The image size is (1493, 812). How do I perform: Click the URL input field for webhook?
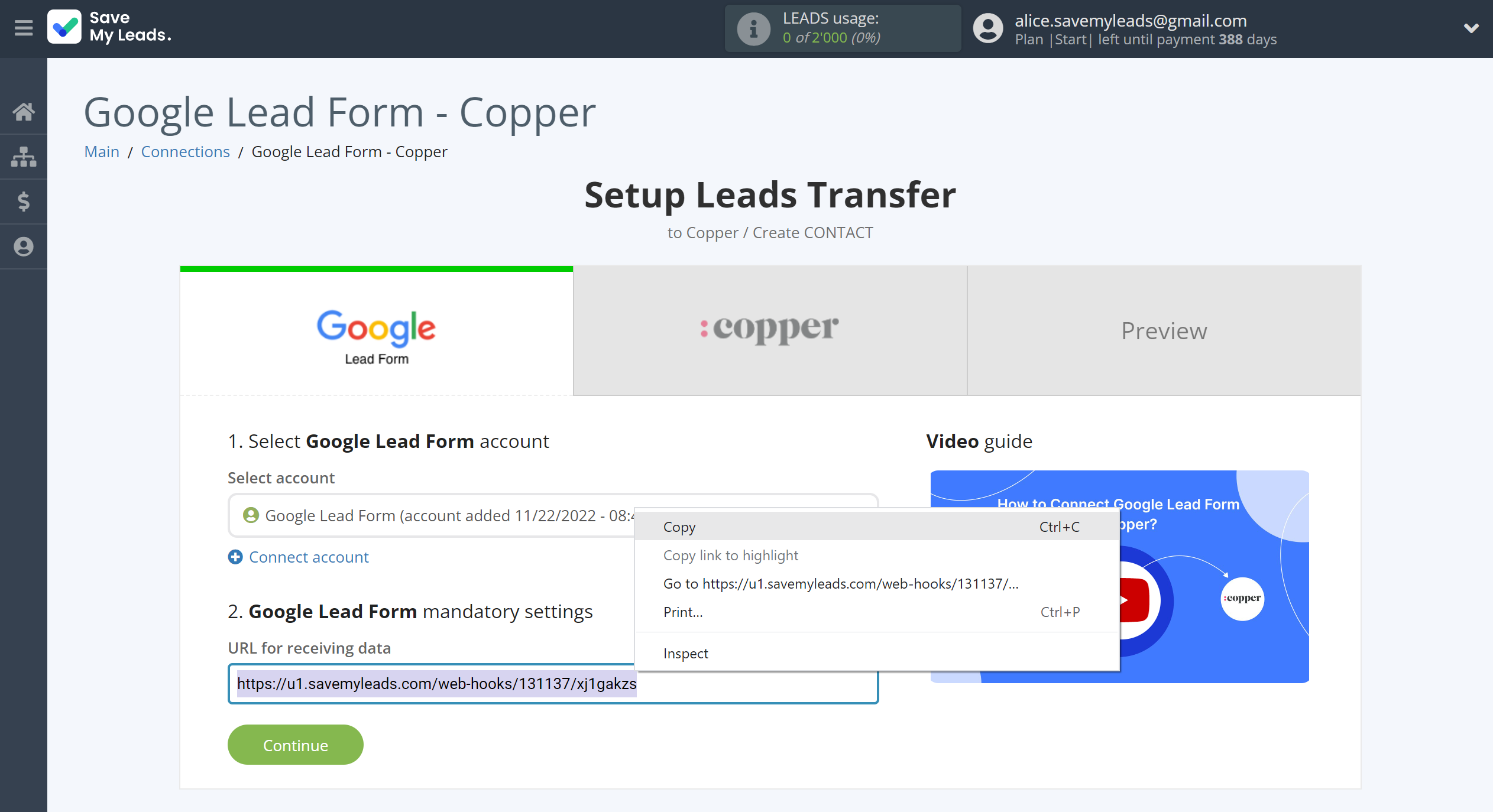coord(551,684)
